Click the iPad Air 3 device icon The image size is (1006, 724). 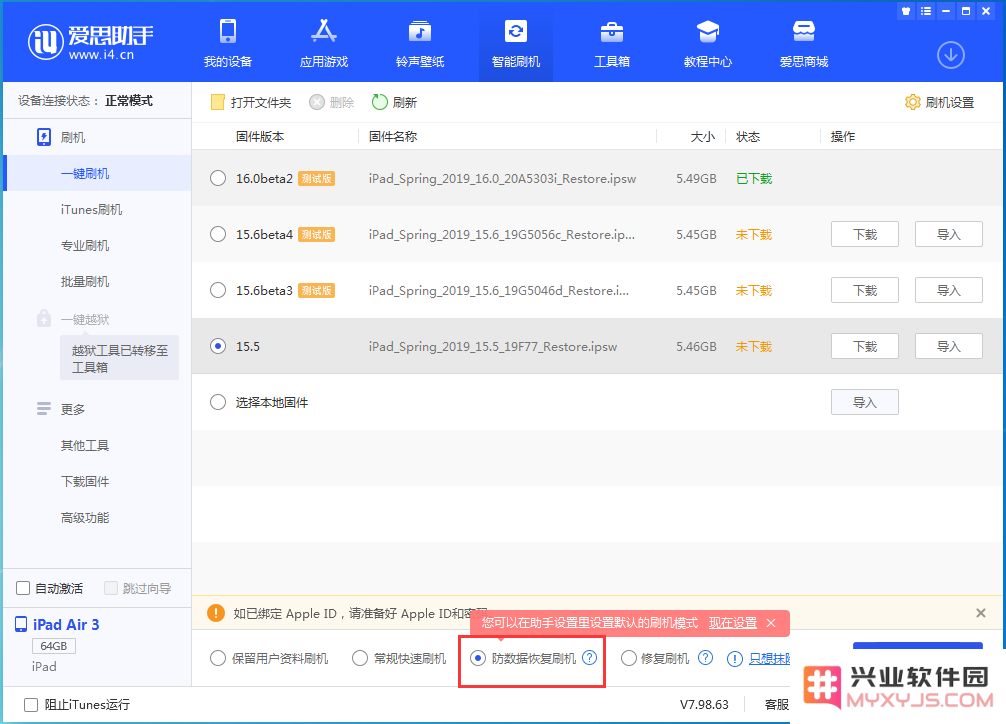click(x=21, y=624)
